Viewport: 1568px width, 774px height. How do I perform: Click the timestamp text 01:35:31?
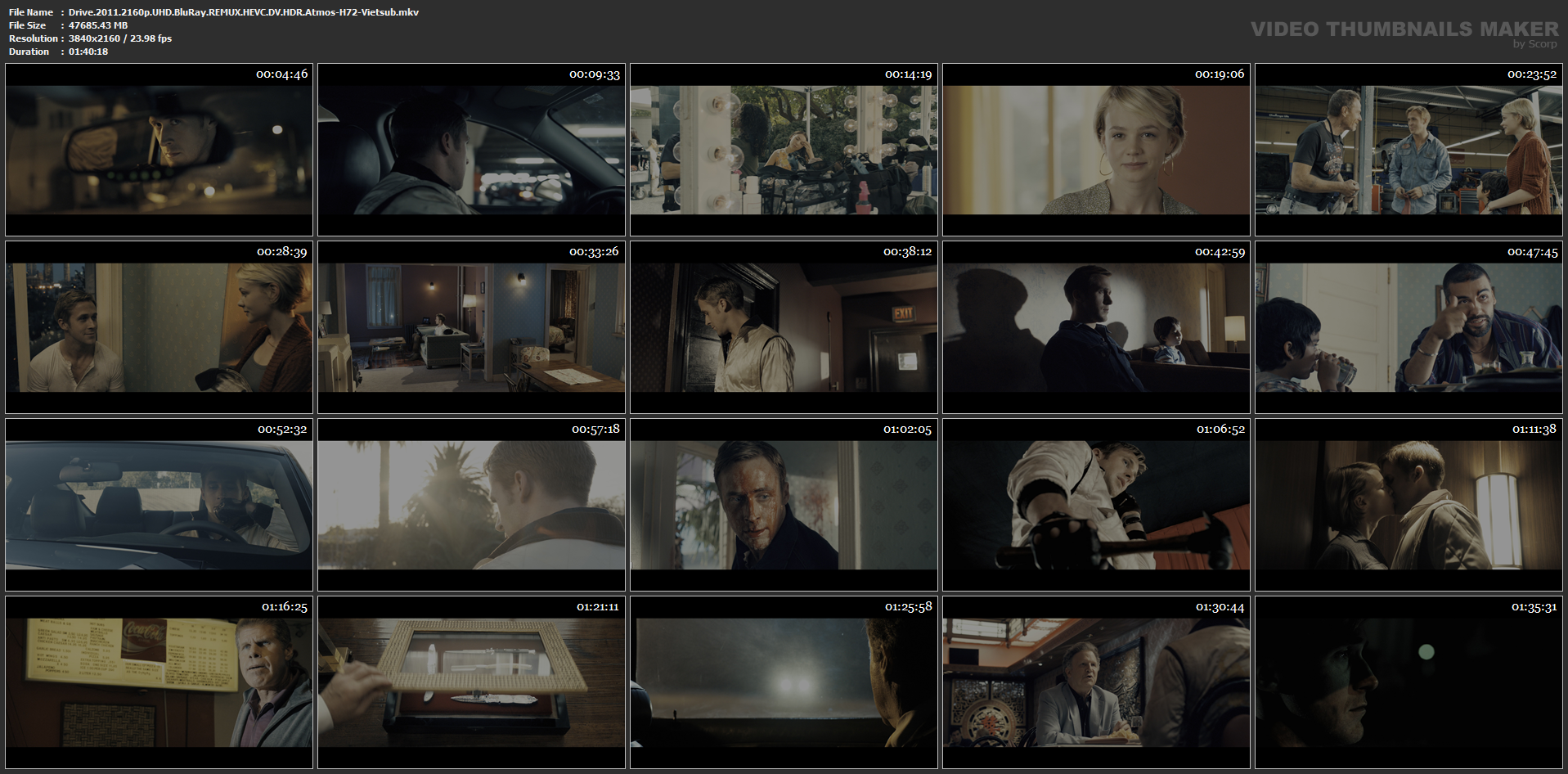tap(1534, 607)
